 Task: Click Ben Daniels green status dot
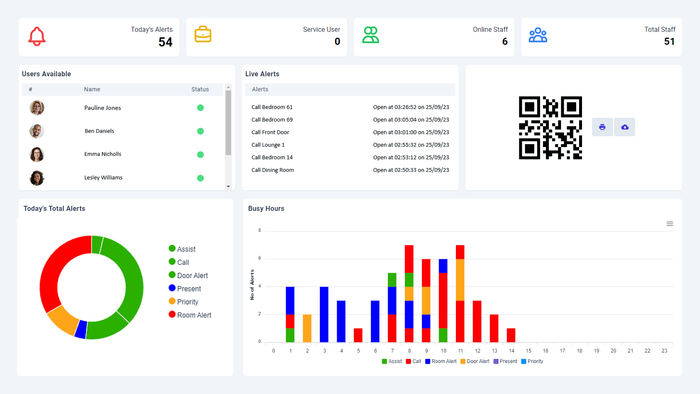point(200,131)
